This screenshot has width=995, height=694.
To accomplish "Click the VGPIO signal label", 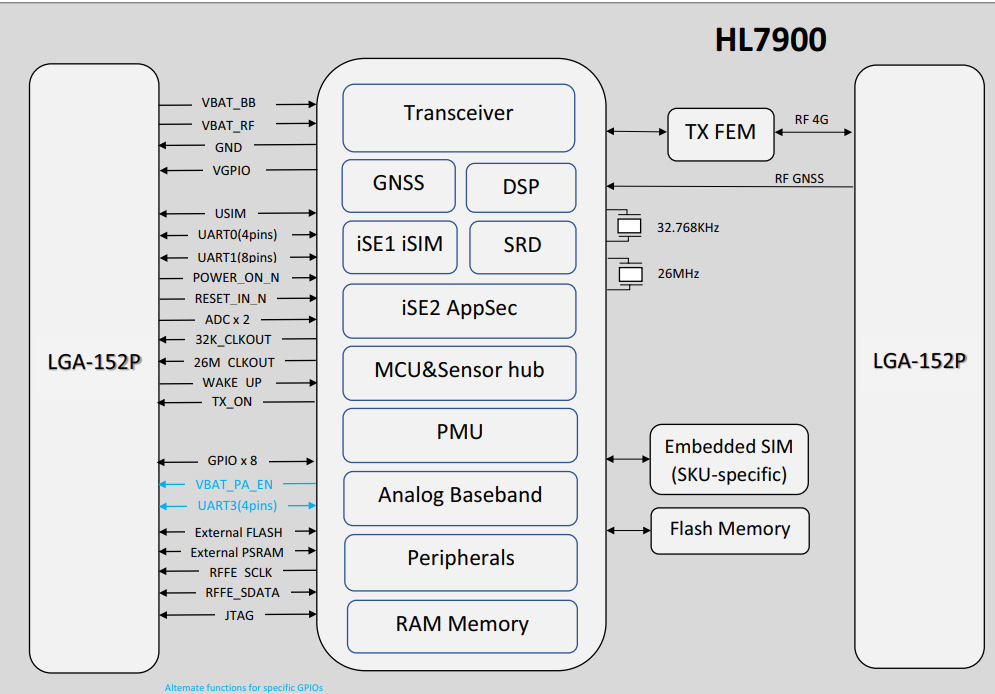I will coord(231,171).
